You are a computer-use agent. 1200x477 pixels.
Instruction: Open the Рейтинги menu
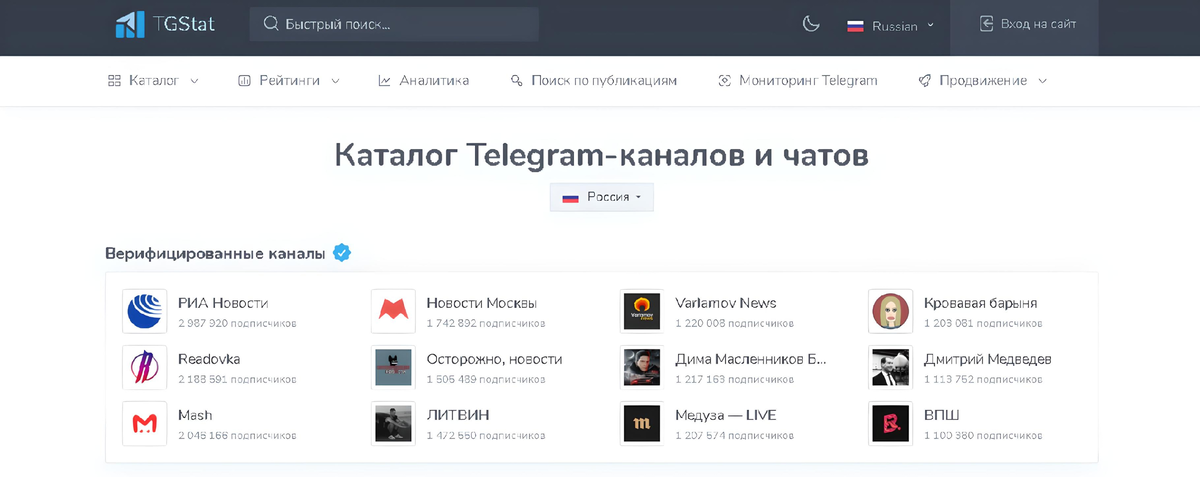289,81
